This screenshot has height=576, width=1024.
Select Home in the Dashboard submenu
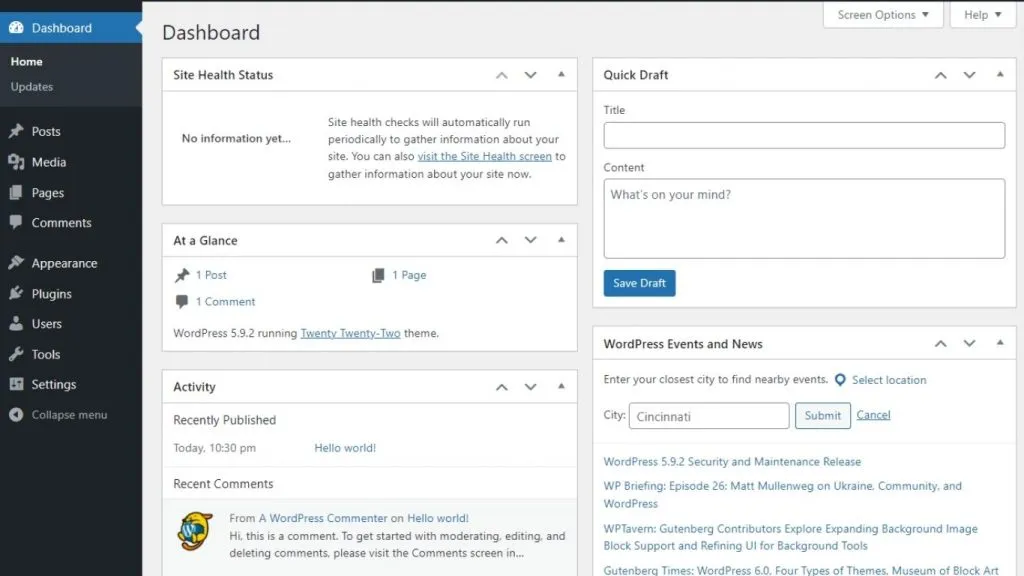[x=26, y=61]
